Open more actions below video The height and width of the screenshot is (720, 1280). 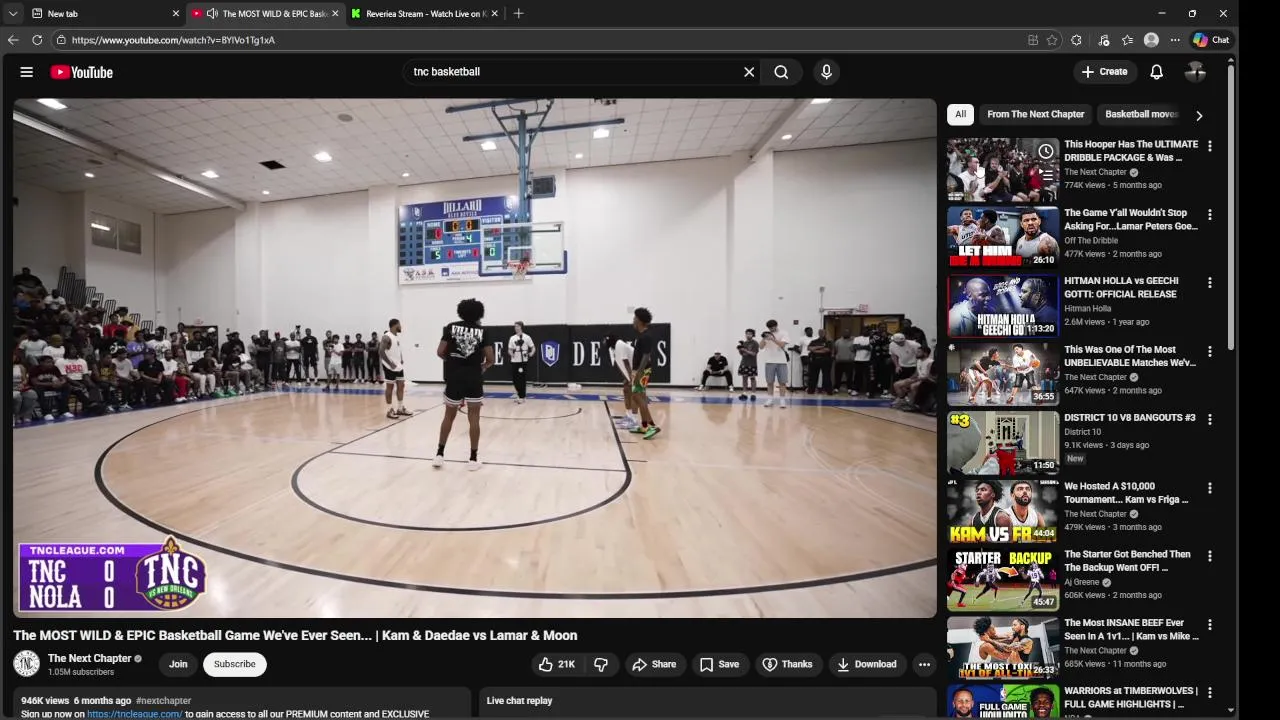[924, 664]
